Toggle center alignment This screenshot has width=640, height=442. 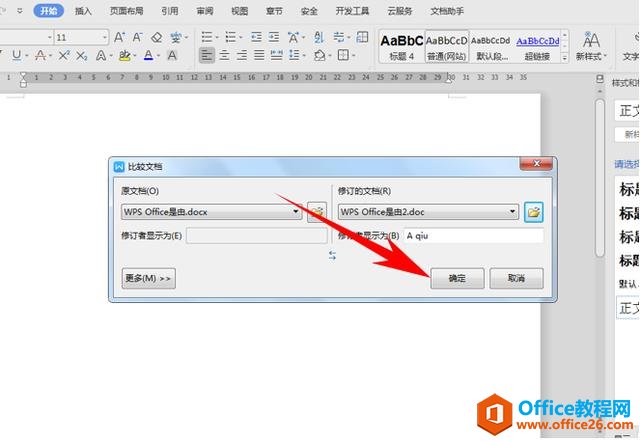[x=224, y=55]
